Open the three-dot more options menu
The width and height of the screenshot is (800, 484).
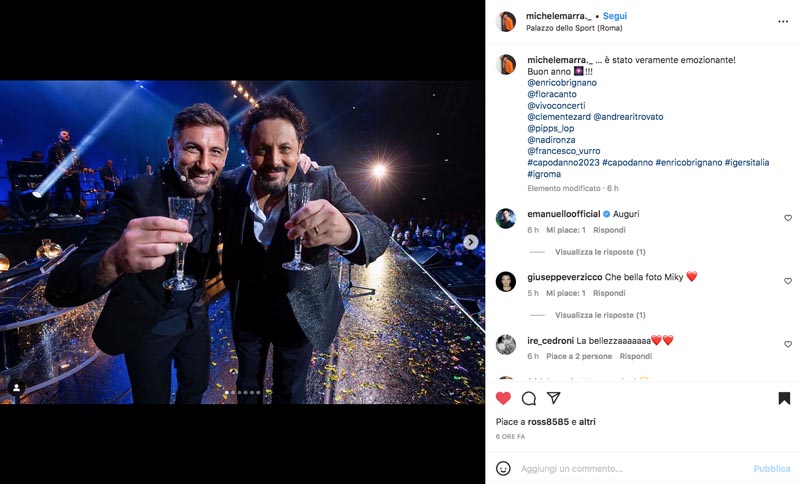tap(783, 21)
